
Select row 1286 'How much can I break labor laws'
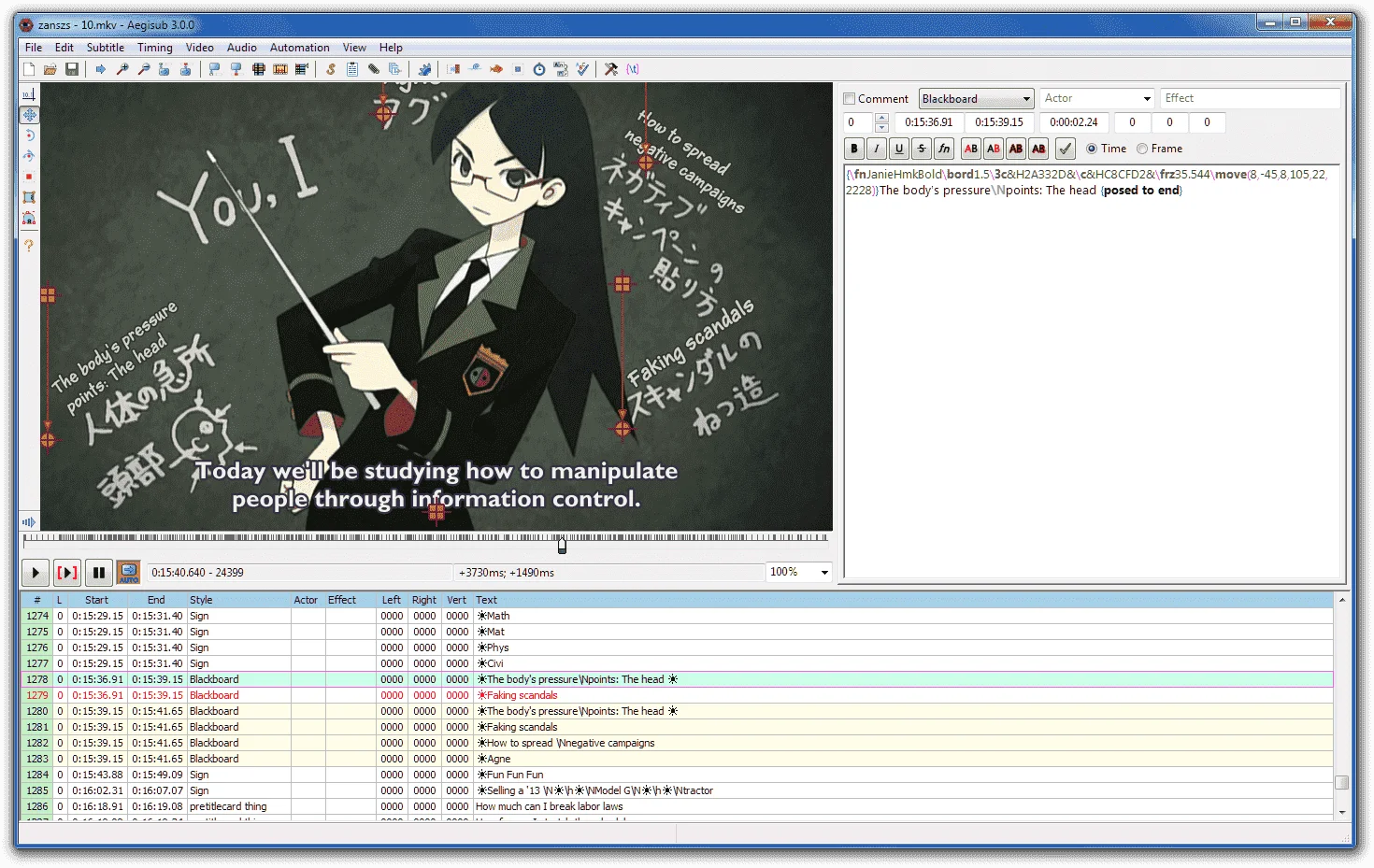click(x=677, y=806)
